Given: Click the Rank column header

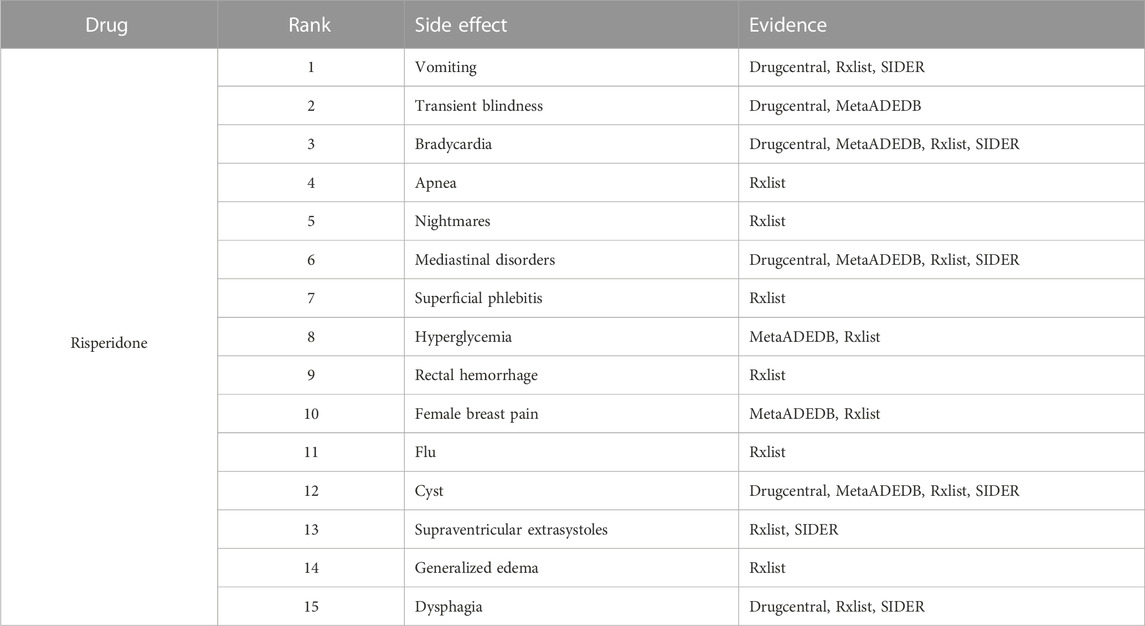Looking at the screenshot, I should click(x=310, y=25).
